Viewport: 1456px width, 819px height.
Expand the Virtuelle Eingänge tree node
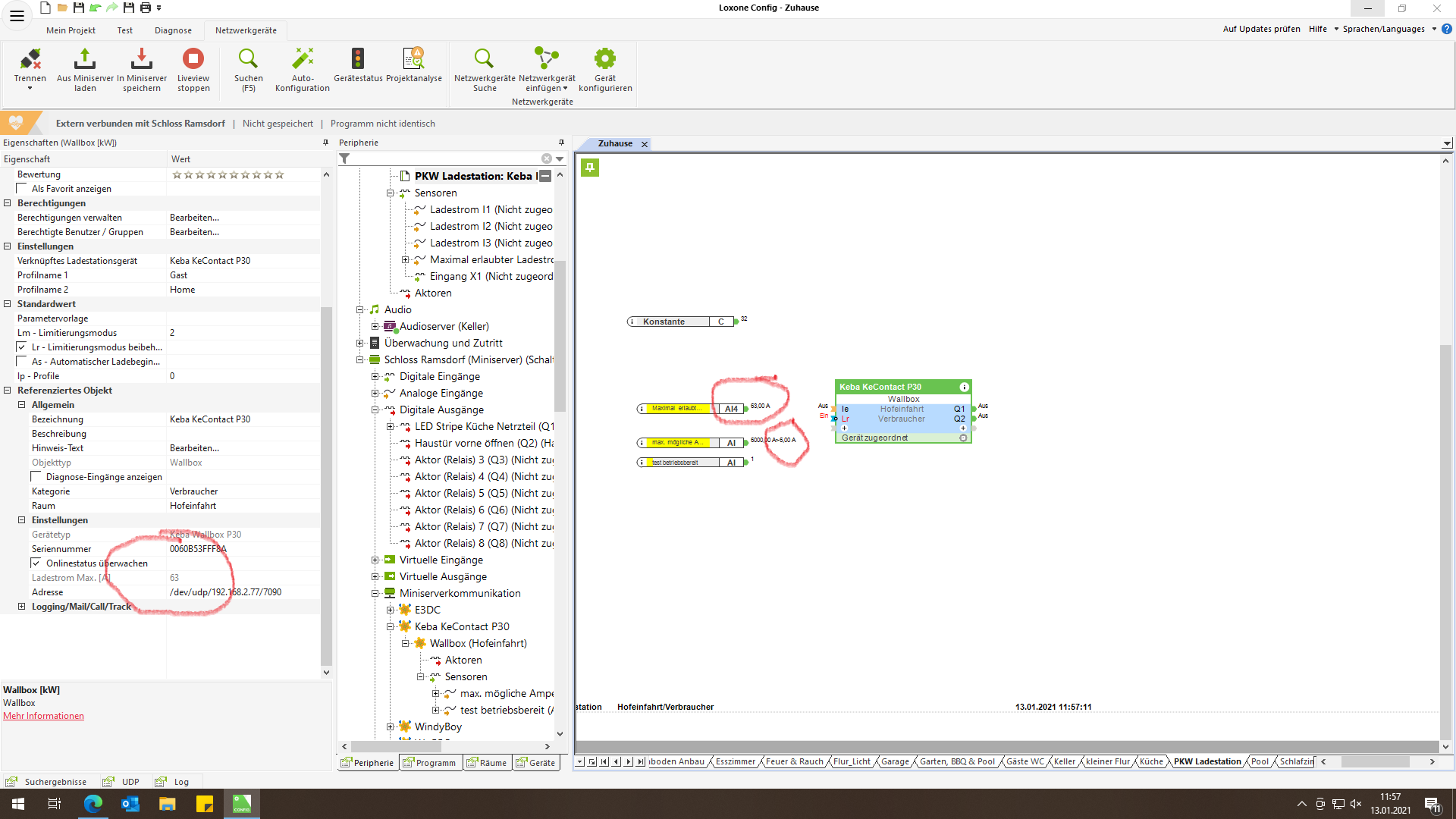tap(375, 560)
